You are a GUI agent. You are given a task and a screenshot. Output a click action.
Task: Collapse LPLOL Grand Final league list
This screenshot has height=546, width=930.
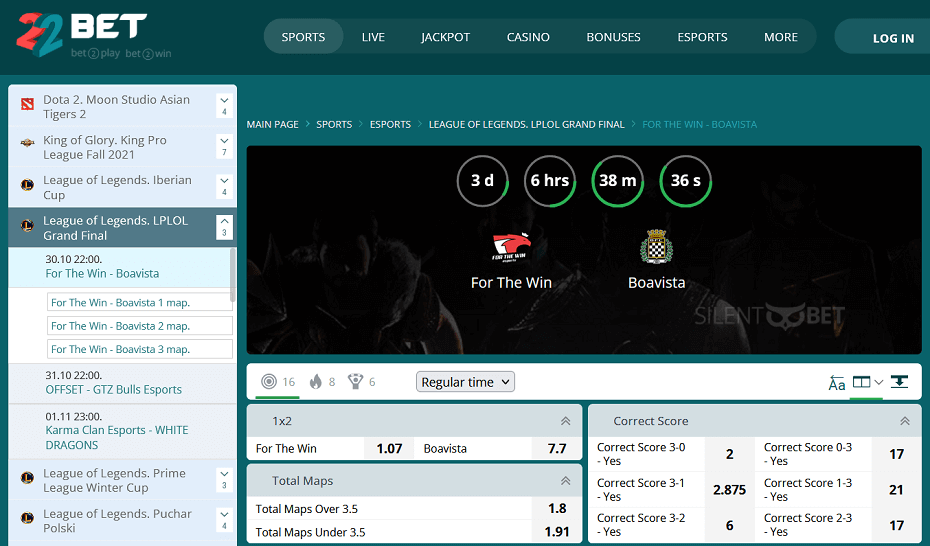click(224, 227)
